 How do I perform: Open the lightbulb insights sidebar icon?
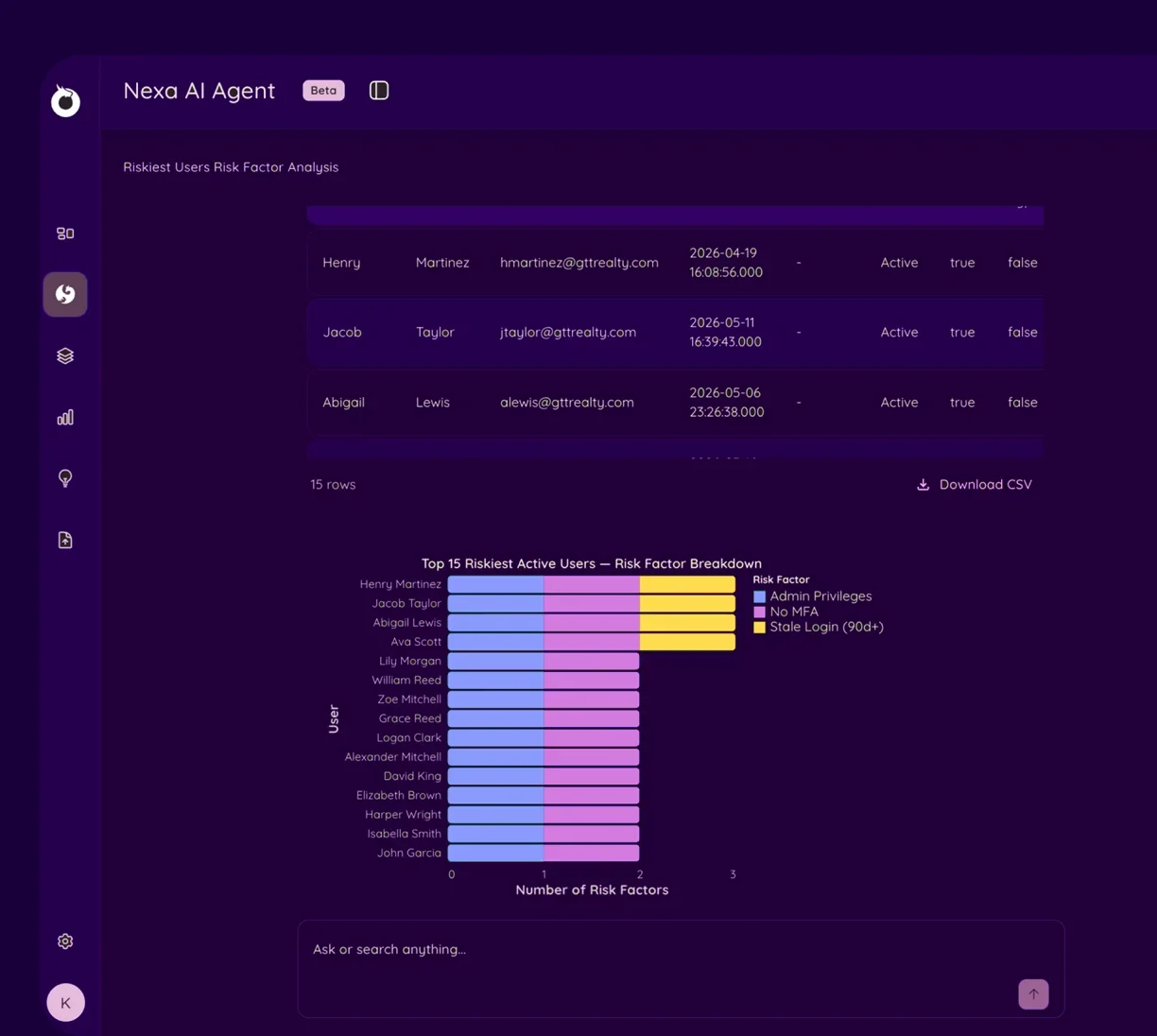65,478
